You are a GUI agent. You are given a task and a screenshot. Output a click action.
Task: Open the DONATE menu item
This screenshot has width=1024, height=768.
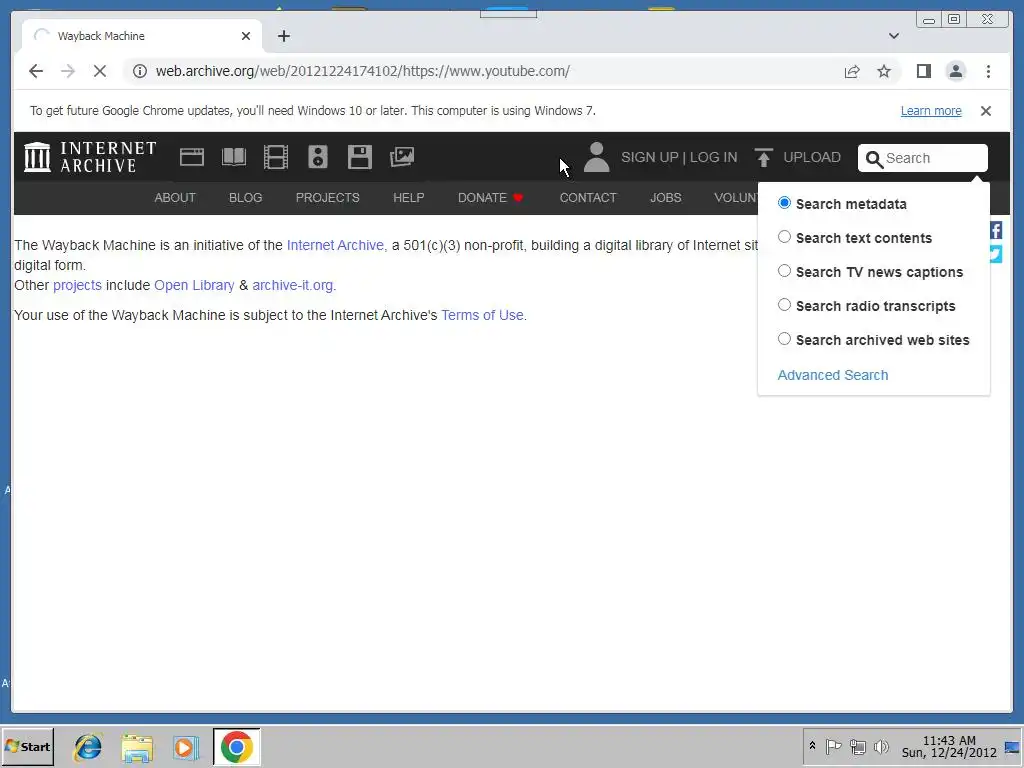coord(483,198)
